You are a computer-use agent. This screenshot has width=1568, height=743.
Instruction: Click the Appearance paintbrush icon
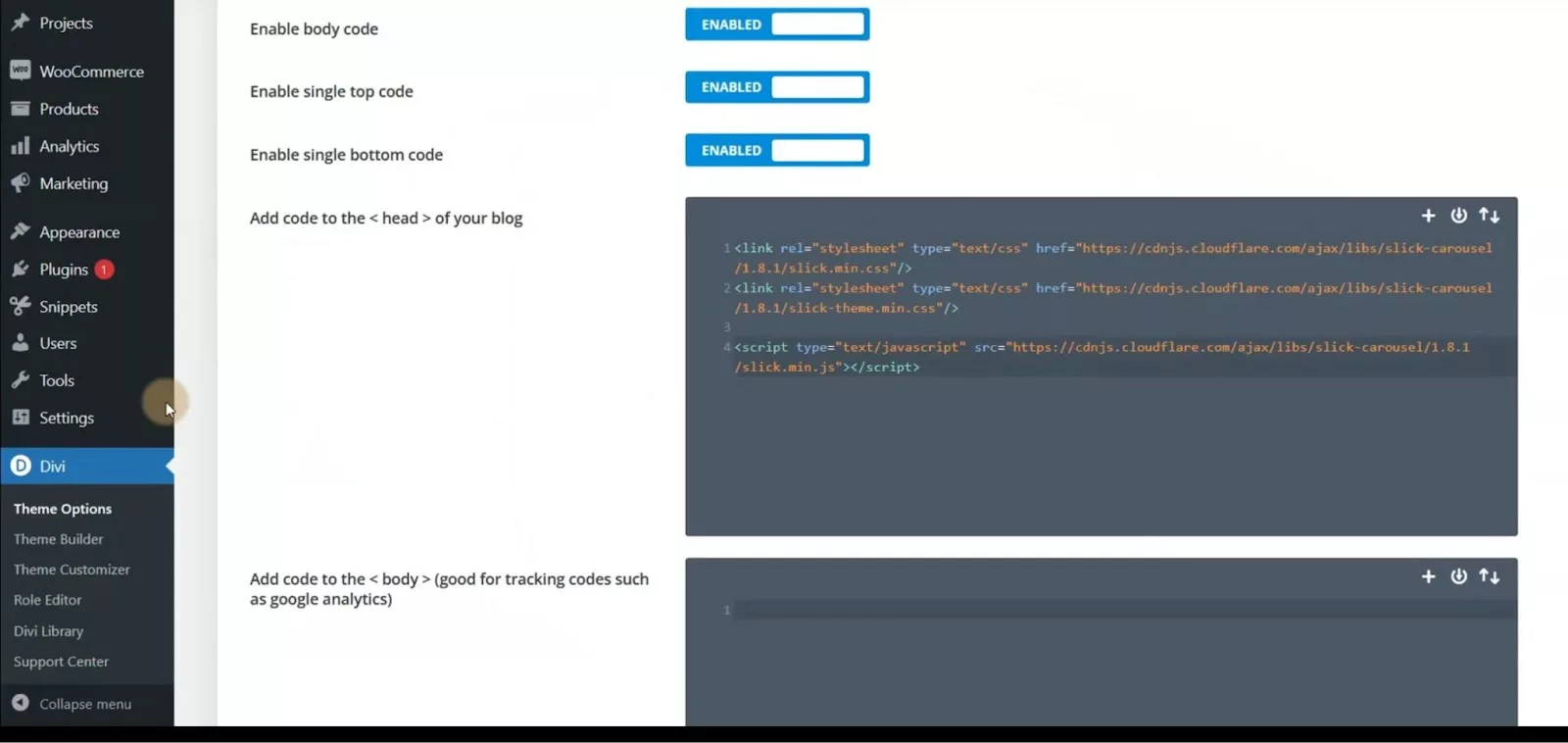click(20, 231)
